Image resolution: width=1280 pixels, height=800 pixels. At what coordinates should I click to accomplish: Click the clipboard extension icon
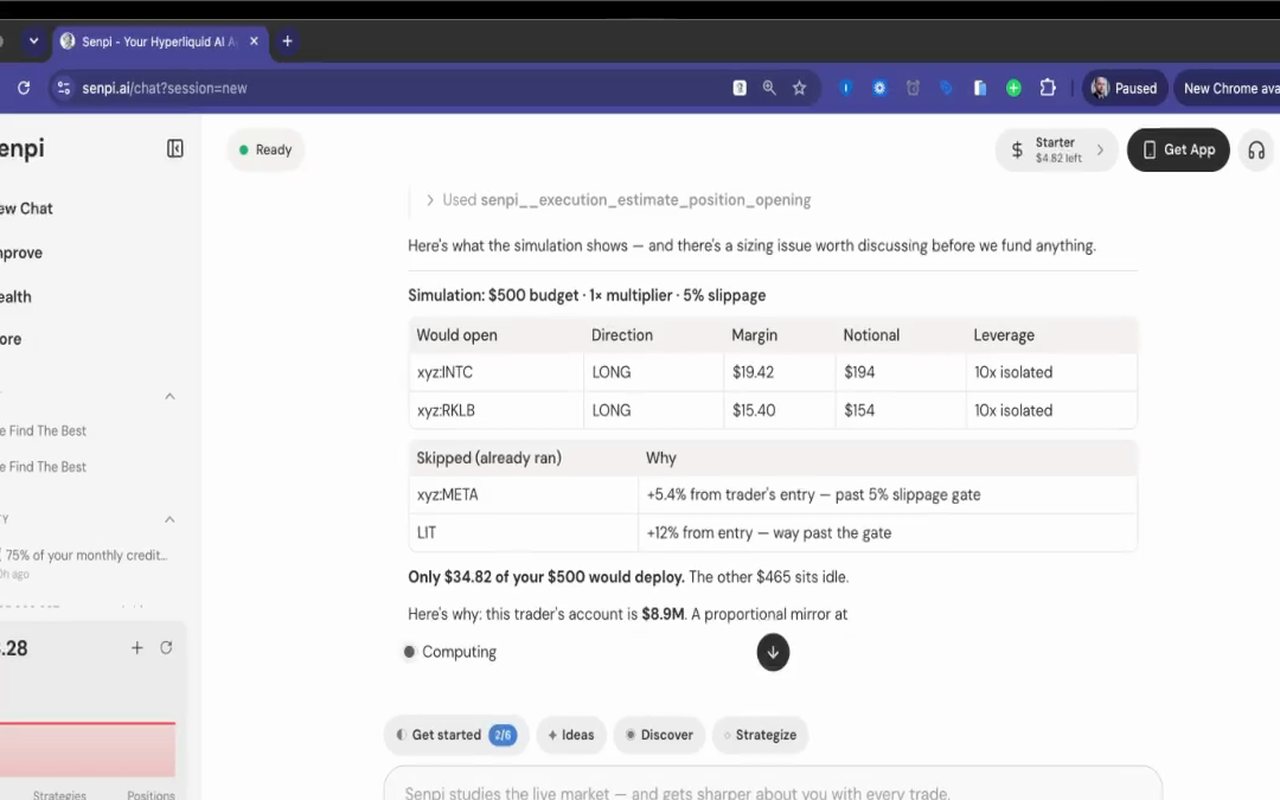[980, 88]
